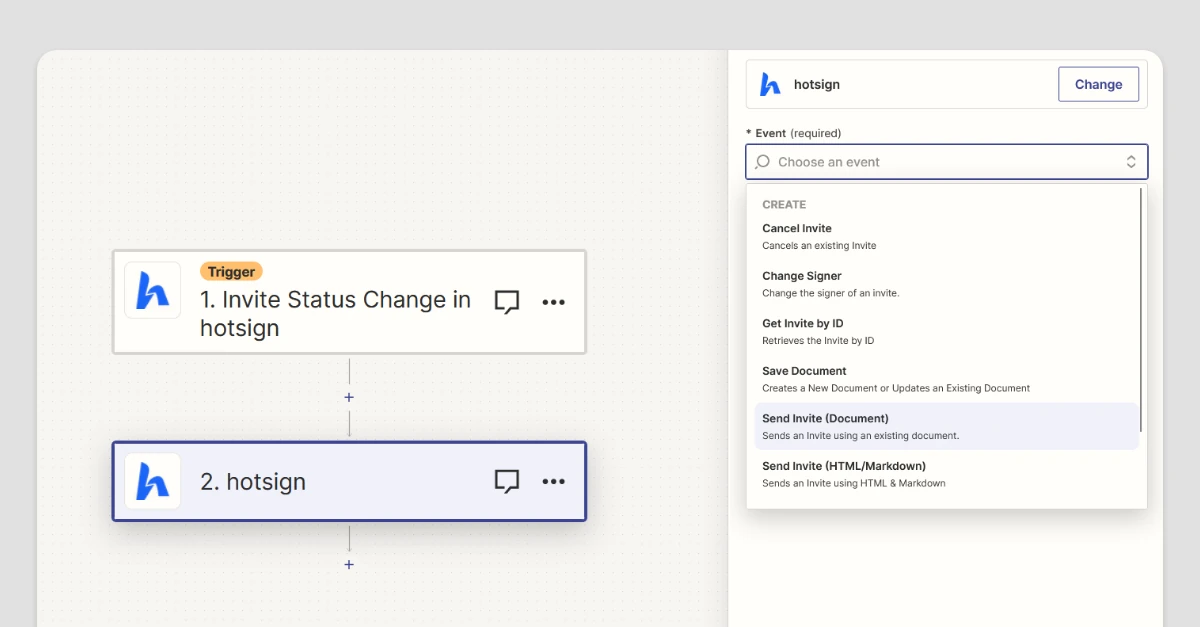Click search magnifier in event field
Screen dimensions: 1200x627
coord(762,162)
